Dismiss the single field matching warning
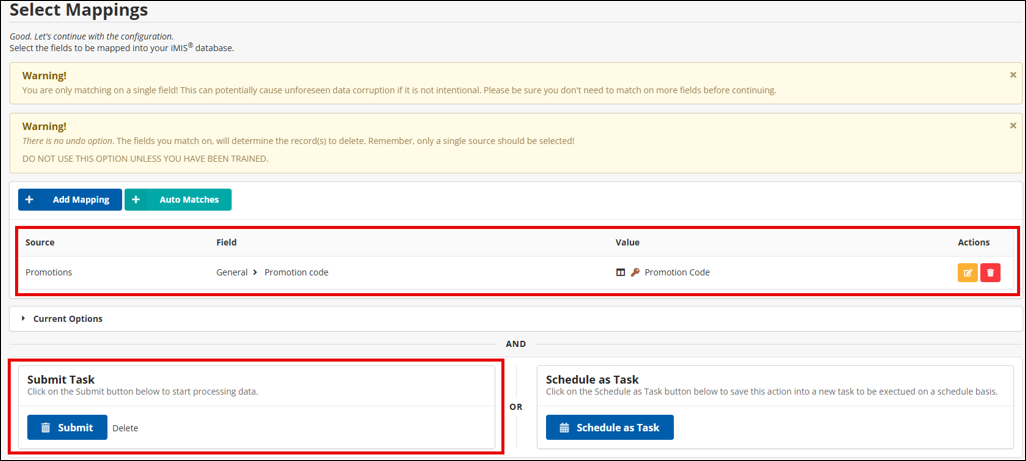1026x461 pixels. (1012, 75)
